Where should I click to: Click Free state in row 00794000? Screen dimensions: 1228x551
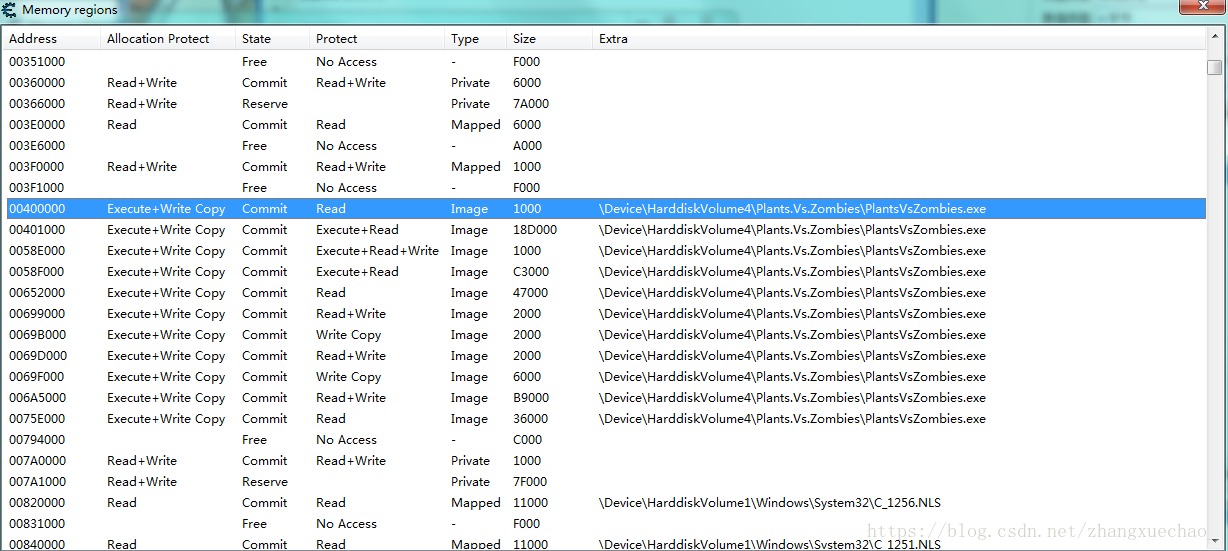click(255, 440)
